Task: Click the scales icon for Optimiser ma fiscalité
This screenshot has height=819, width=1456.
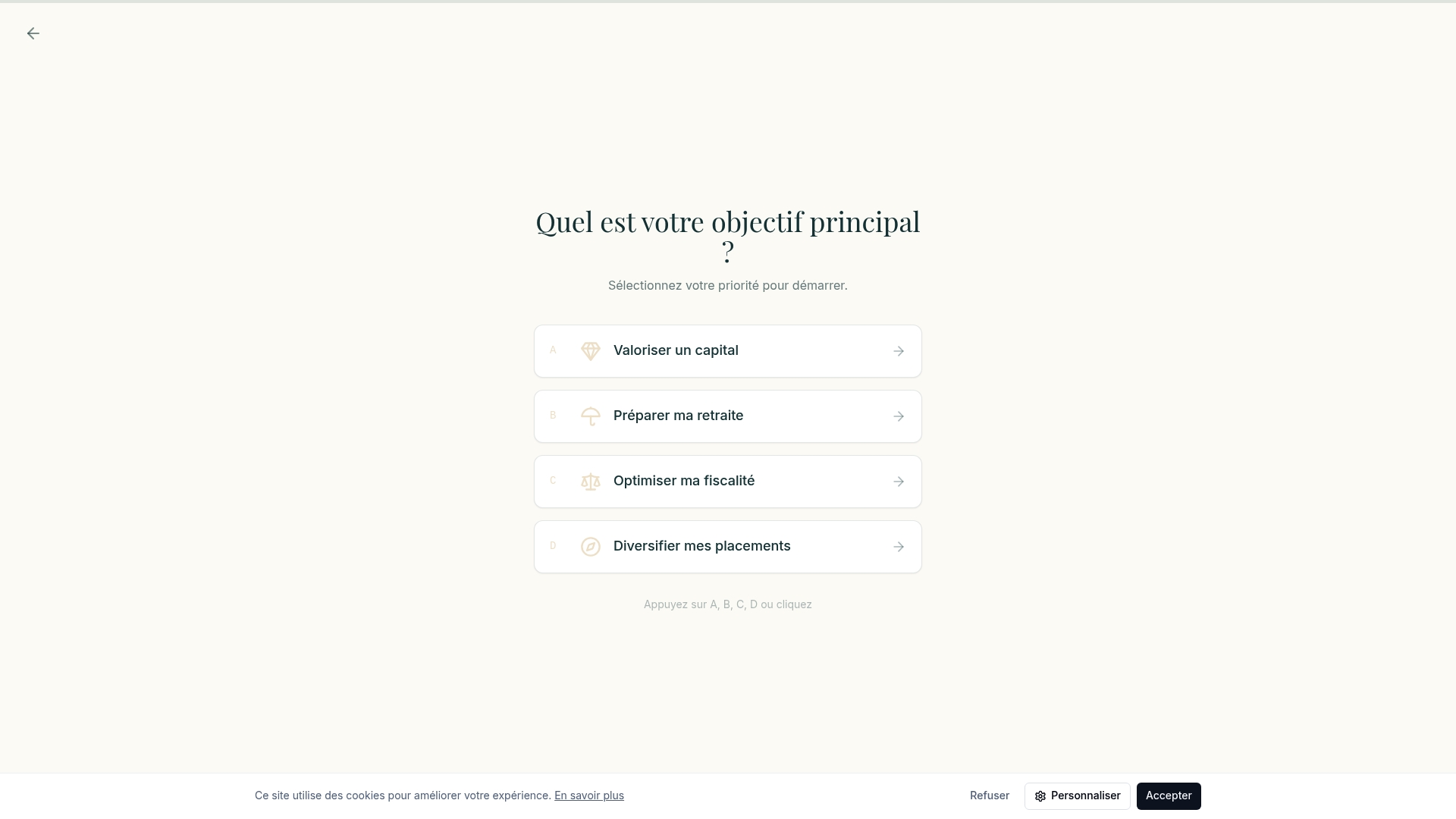Action: click(591, 481)
